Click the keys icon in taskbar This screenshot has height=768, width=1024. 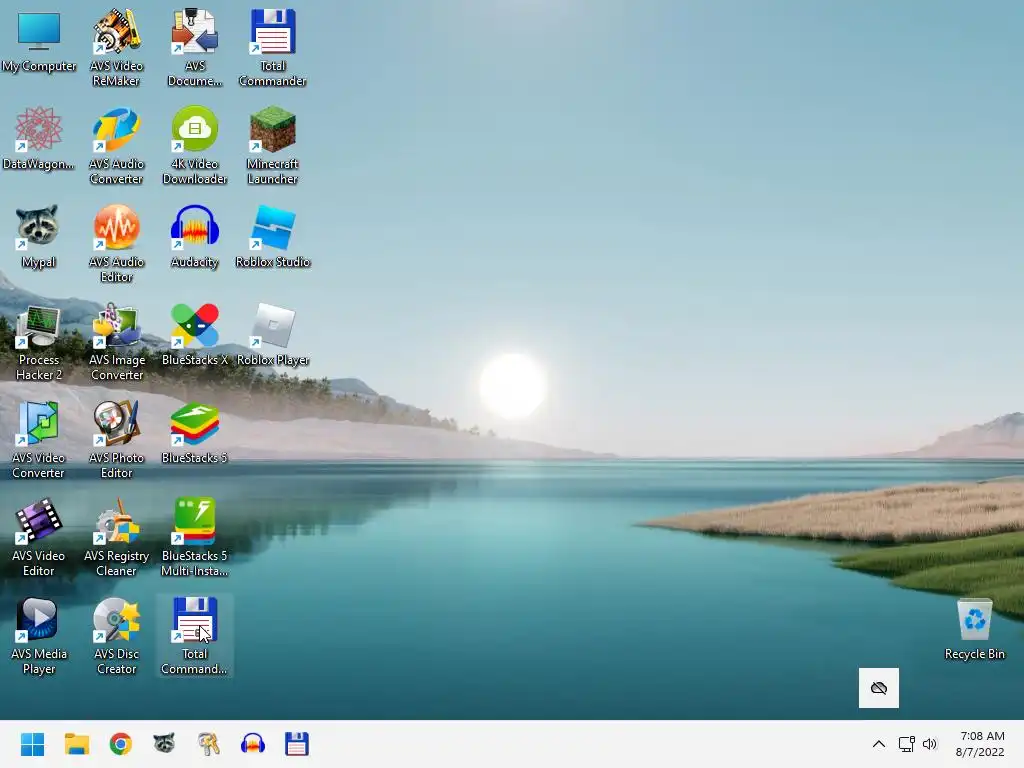point(208,744)
